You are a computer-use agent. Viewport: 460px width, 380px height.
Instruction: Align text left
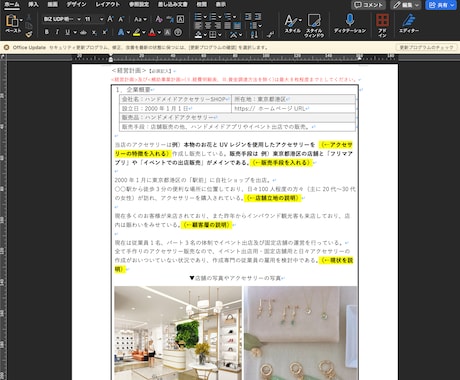[198, 26]
